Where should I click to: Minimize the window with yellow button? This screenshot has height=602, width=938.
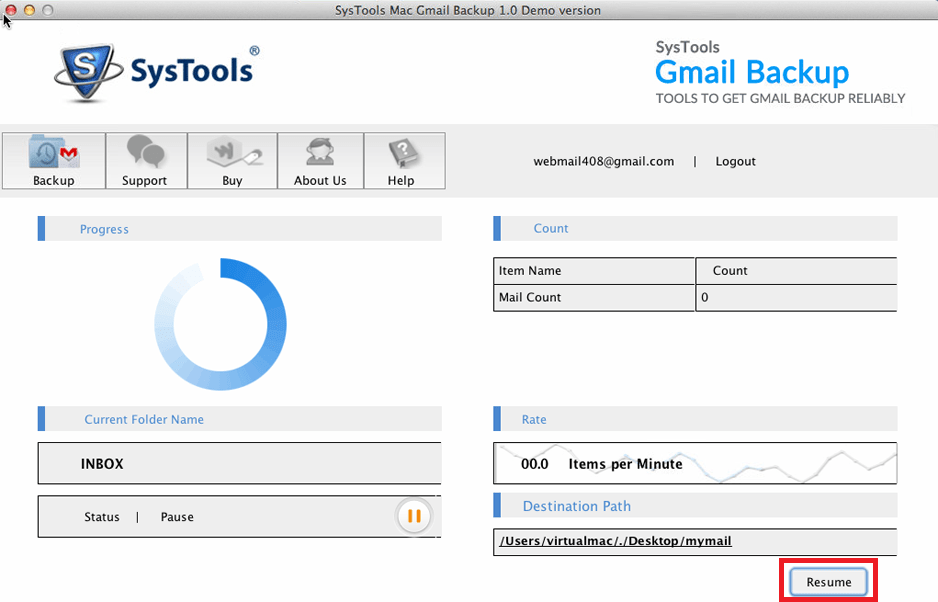29,10
